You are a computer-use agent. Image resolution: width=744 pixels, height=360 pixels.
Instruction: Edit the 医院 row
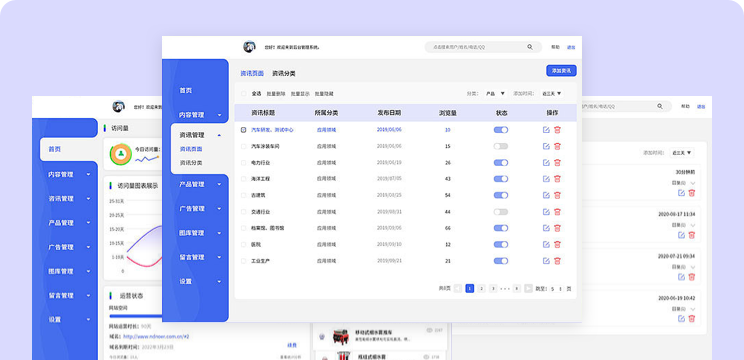pyautogui.click(x=546, y=244)
